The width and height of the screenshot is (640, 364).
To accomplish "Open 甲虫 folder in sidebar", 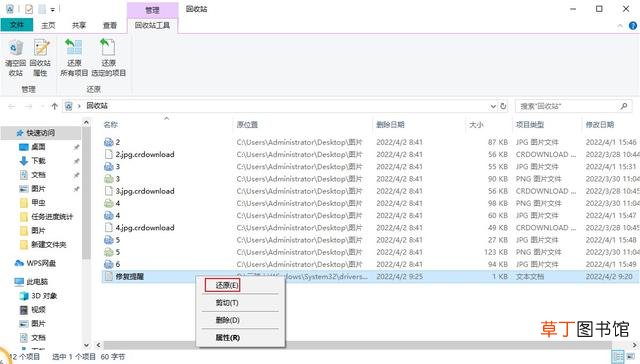I will tap(38, 202).
